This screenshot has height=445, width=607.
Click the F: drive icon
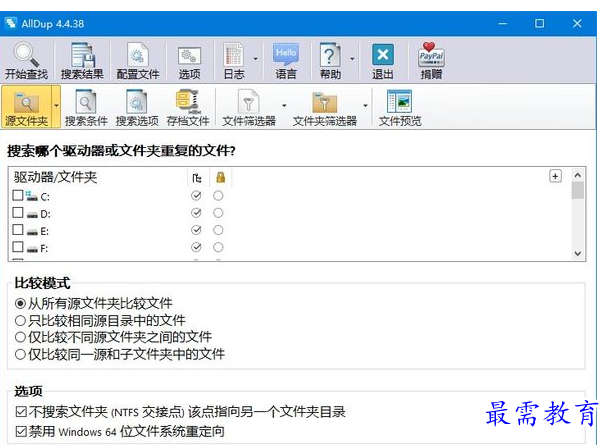[x=32, y=249]
